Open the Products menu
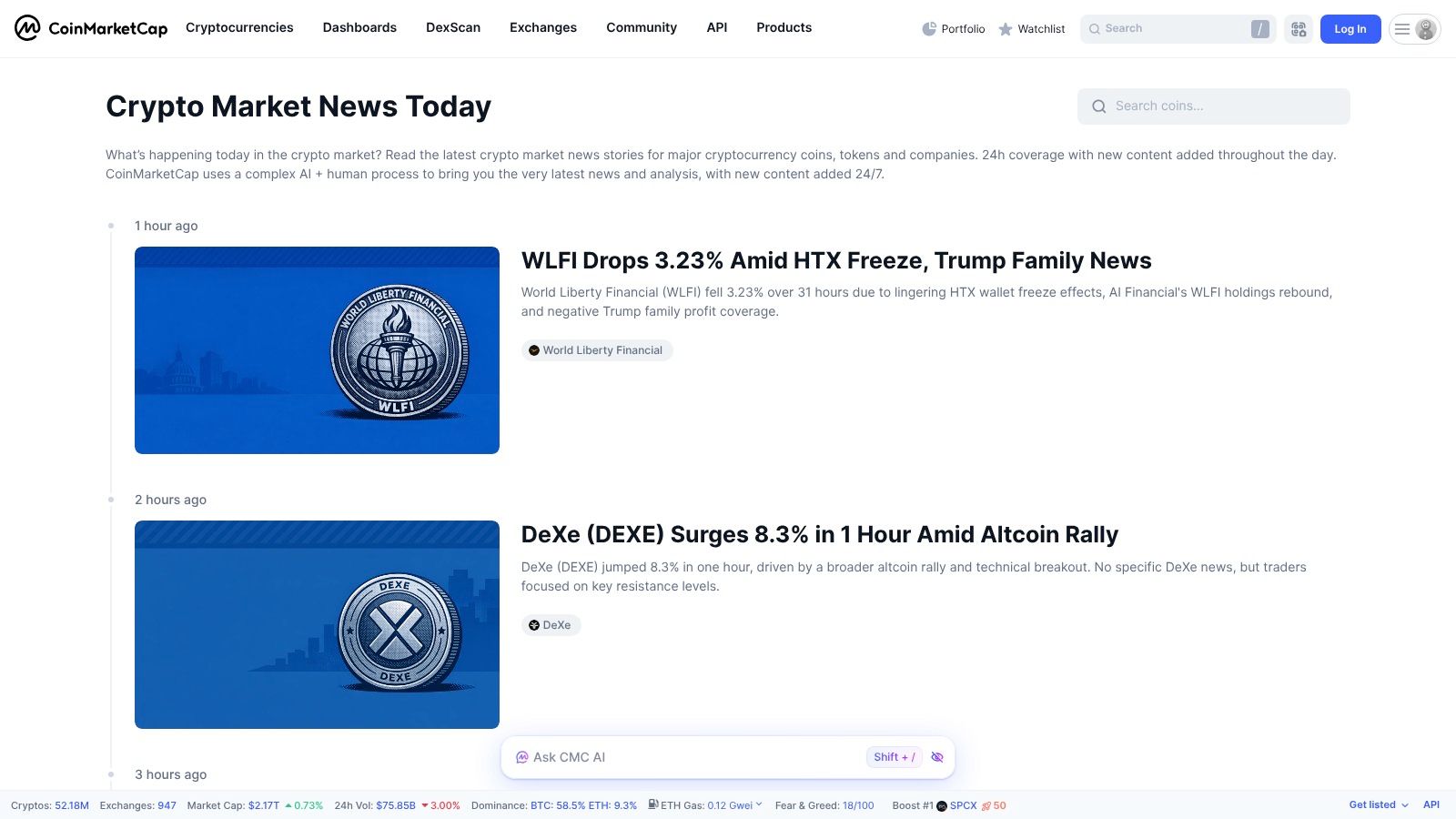1456x819 pixels. pos(784,27)
